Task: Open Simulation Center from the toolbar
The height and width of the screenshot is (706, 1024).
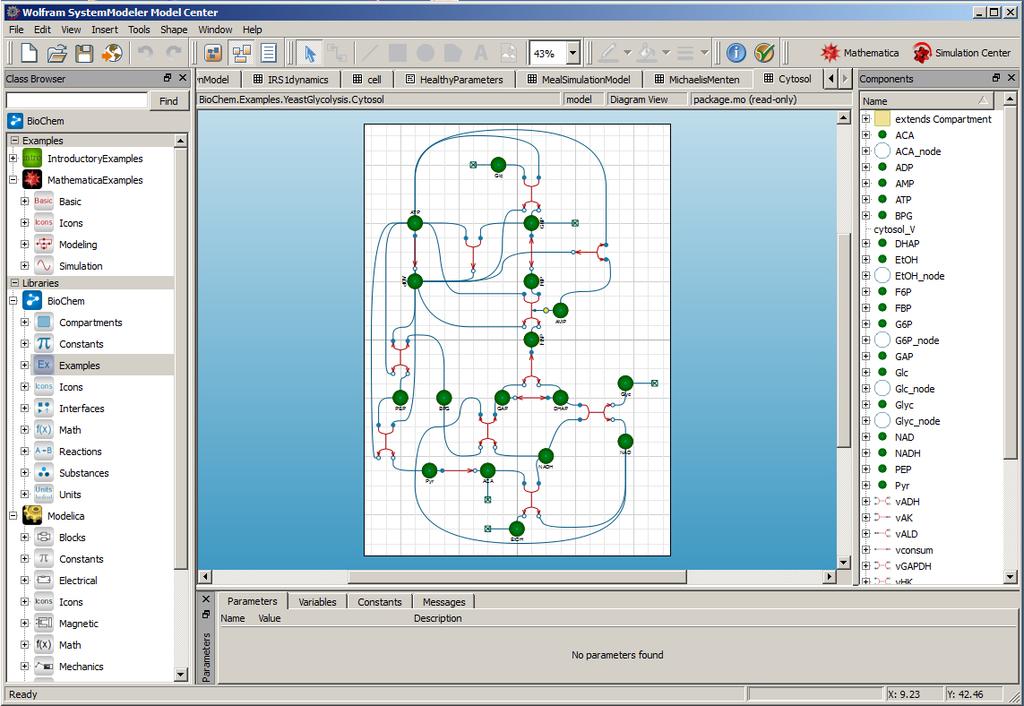Action: tap(961, 53)
